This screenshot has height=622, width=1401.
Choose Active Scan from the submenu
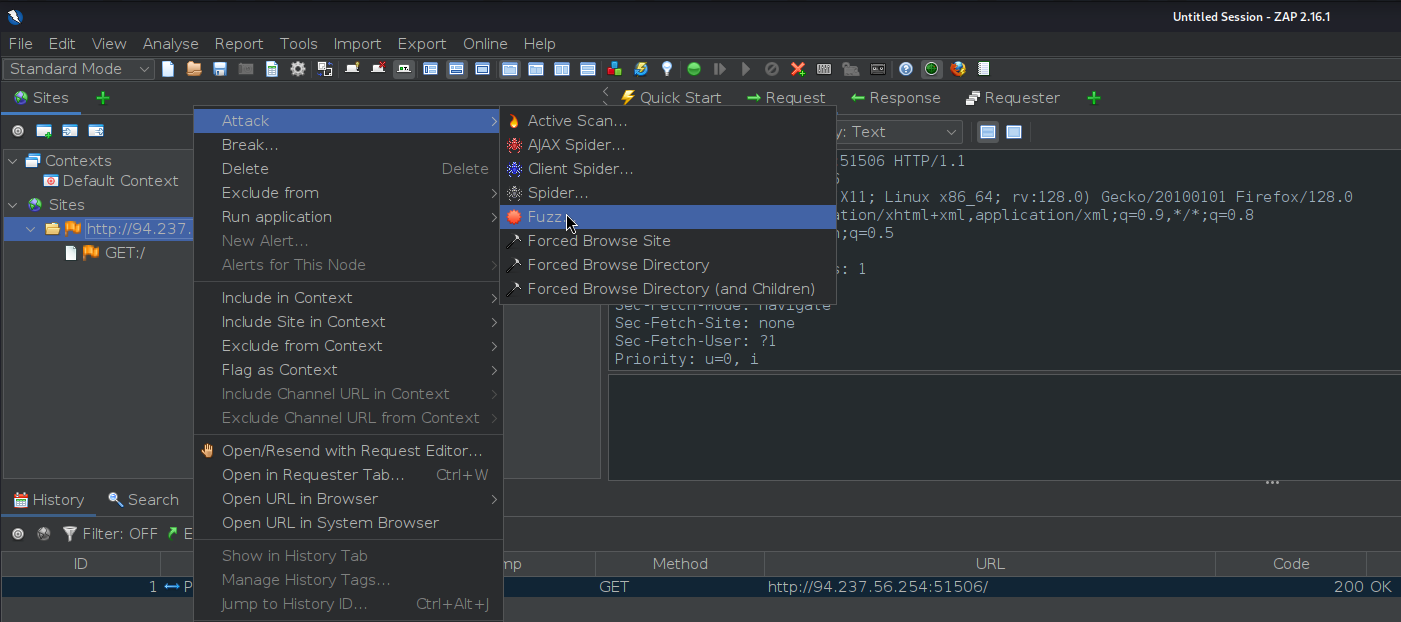click(x=577, y=121)
